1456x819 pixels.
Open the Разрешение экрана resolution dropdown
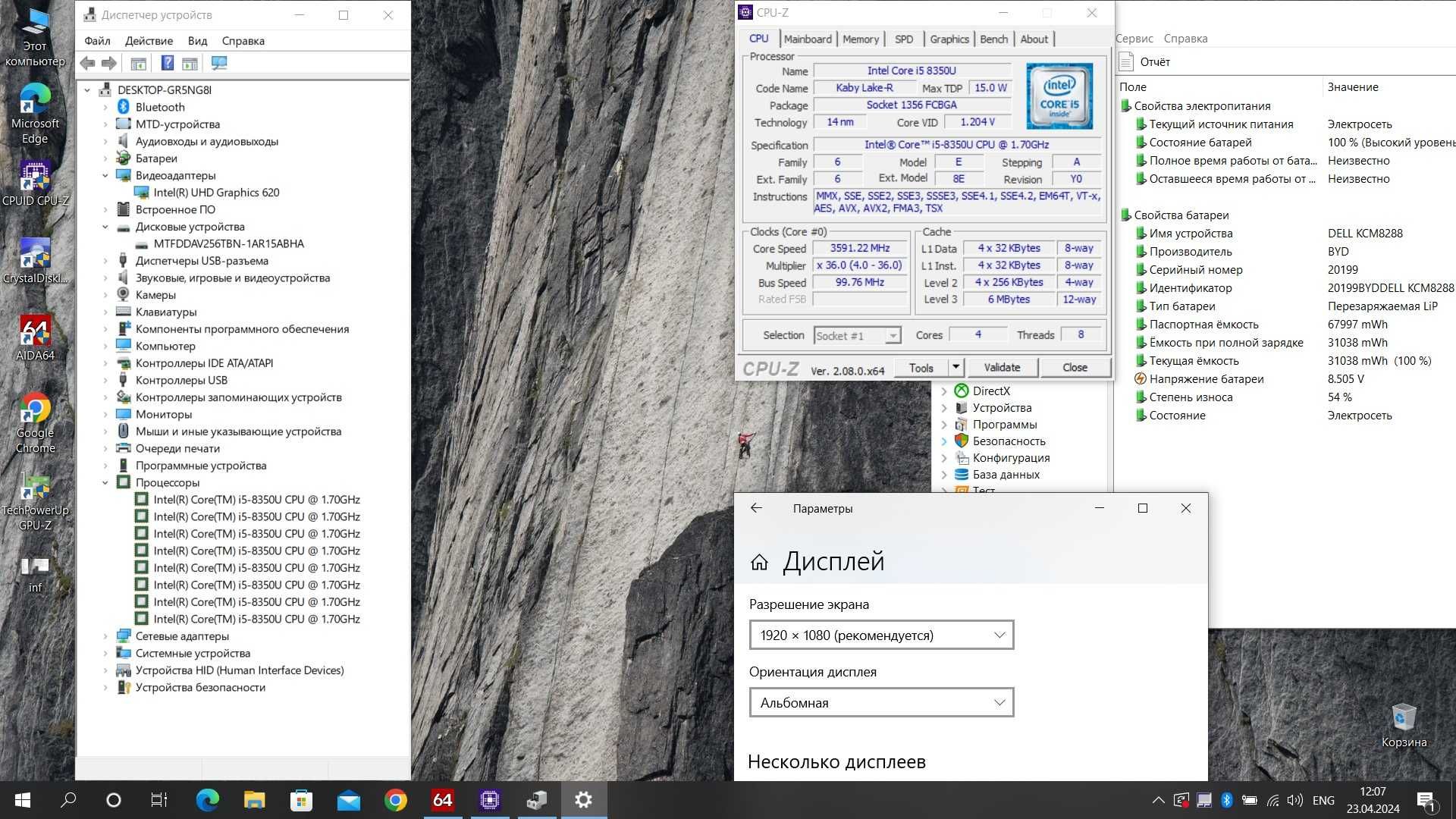coord(881,635)
